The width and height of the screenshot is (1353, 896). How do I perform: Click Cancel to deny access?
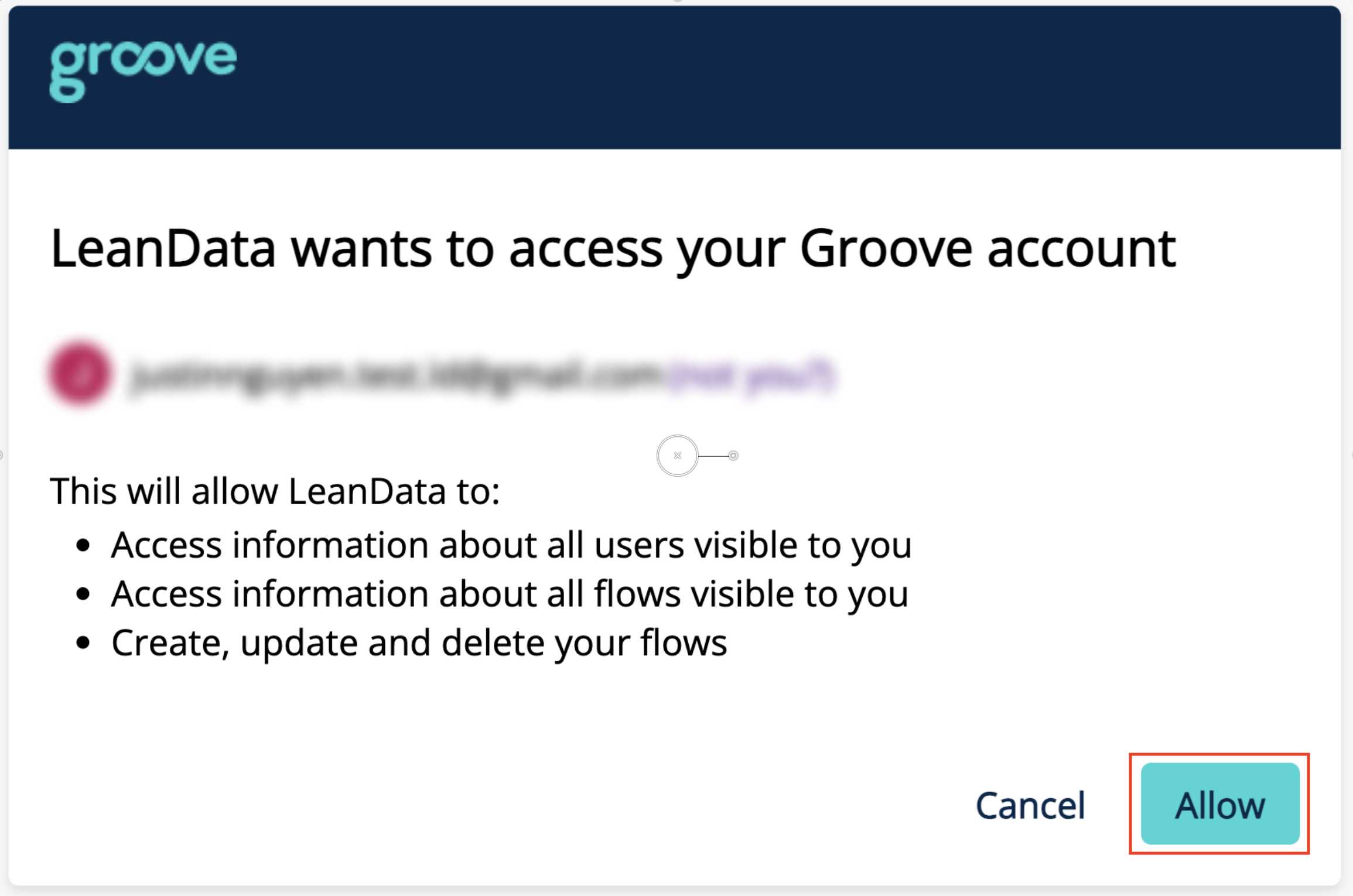1030,805
